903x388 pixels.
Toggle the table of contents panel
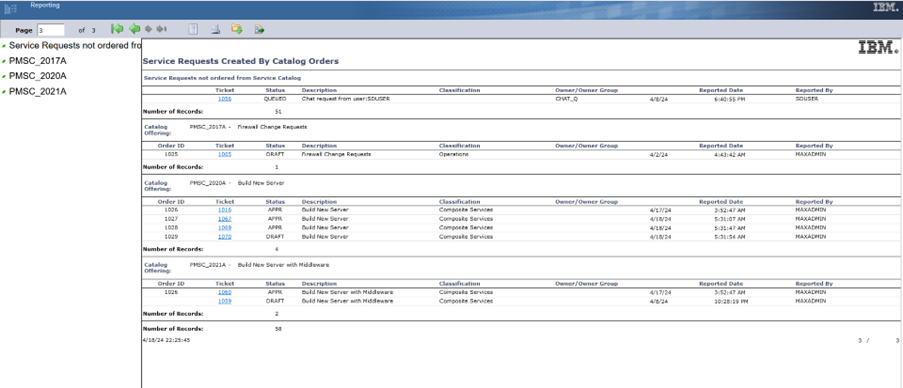pos(194,29)
